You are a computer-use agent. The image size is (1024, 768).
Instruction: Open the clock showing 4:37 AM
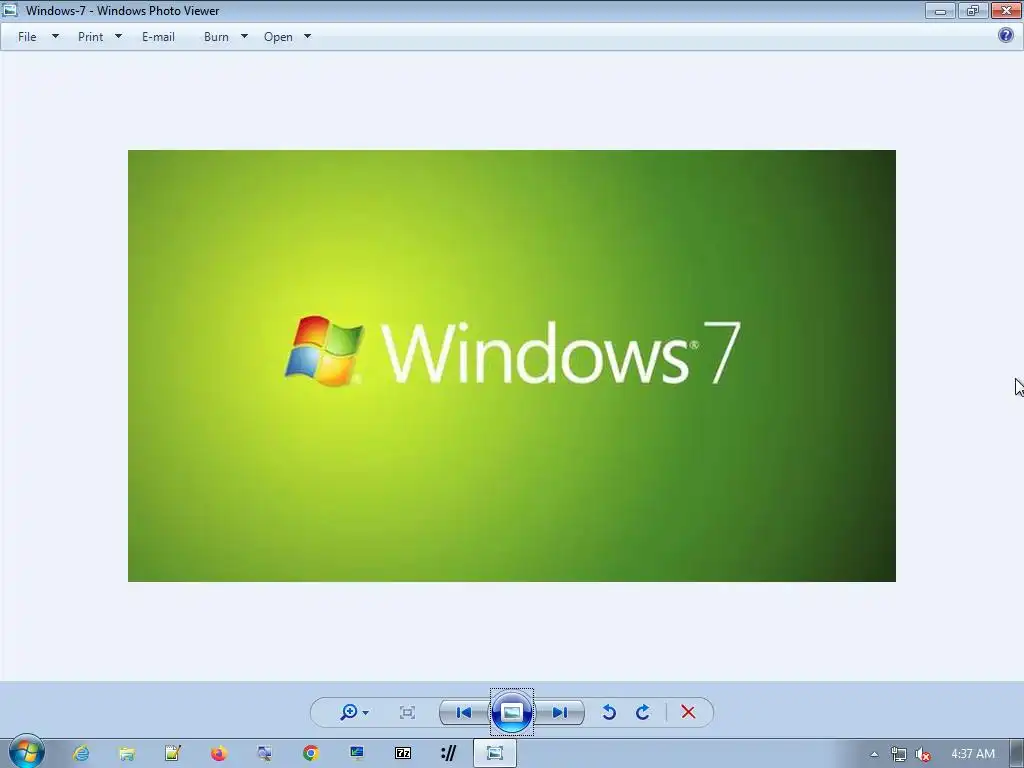[973, 754]
